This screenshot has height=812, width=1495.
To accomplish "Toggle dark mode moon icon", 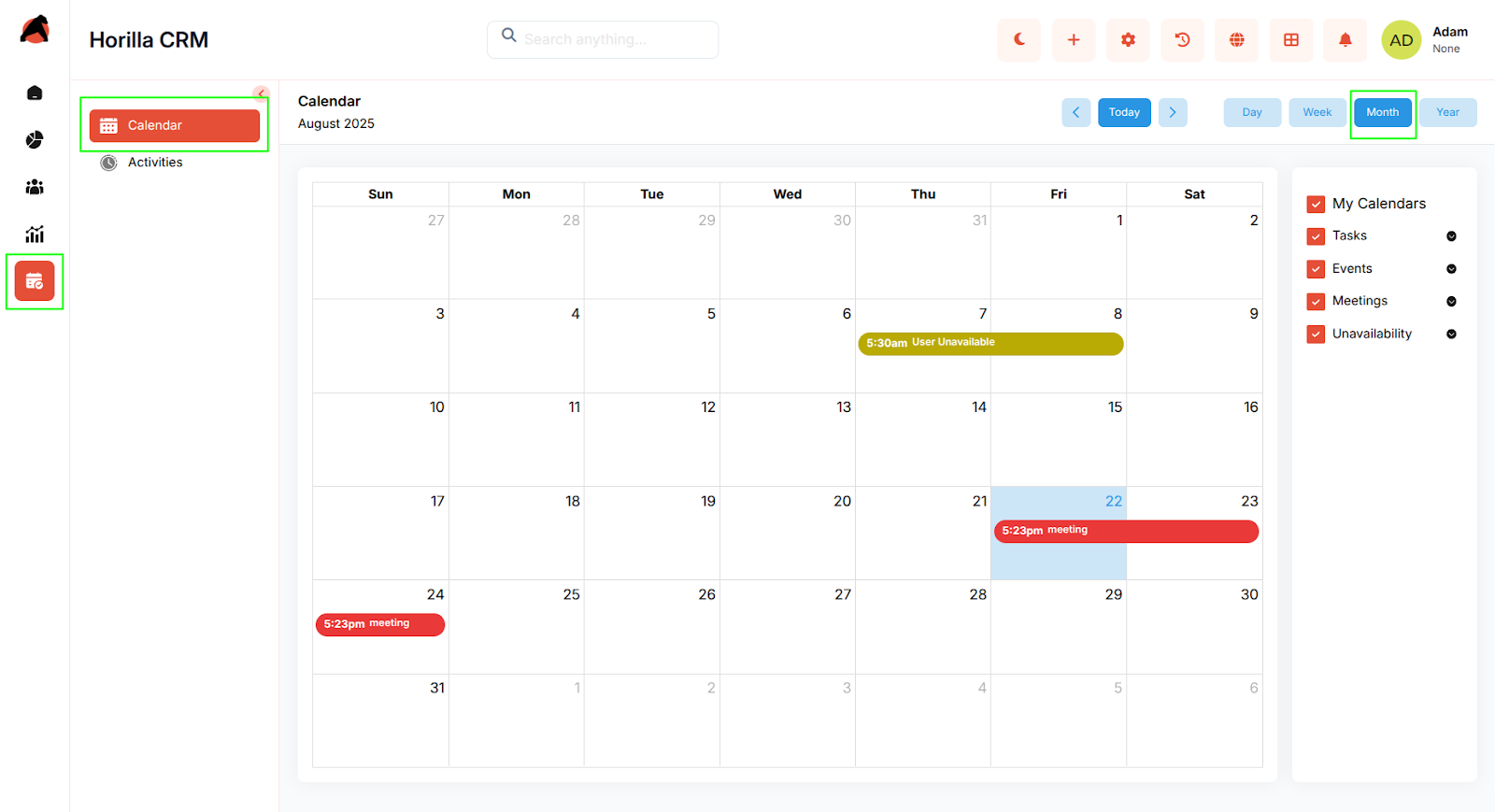I will coord(1018,40).
